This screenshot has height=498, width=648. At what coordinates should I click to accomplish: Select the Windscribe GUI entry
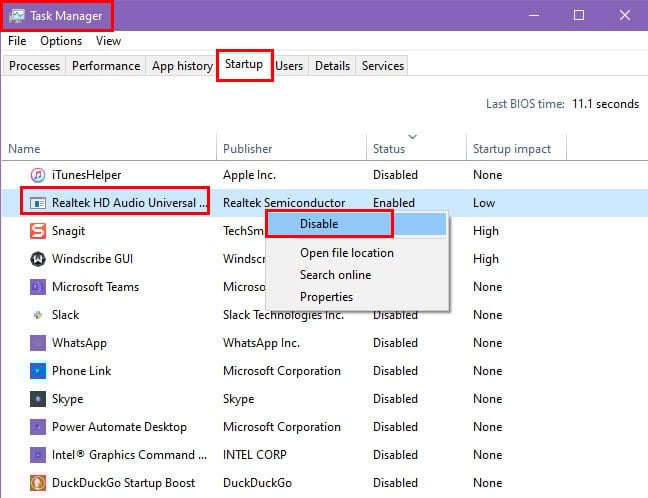tap(92, 259)
